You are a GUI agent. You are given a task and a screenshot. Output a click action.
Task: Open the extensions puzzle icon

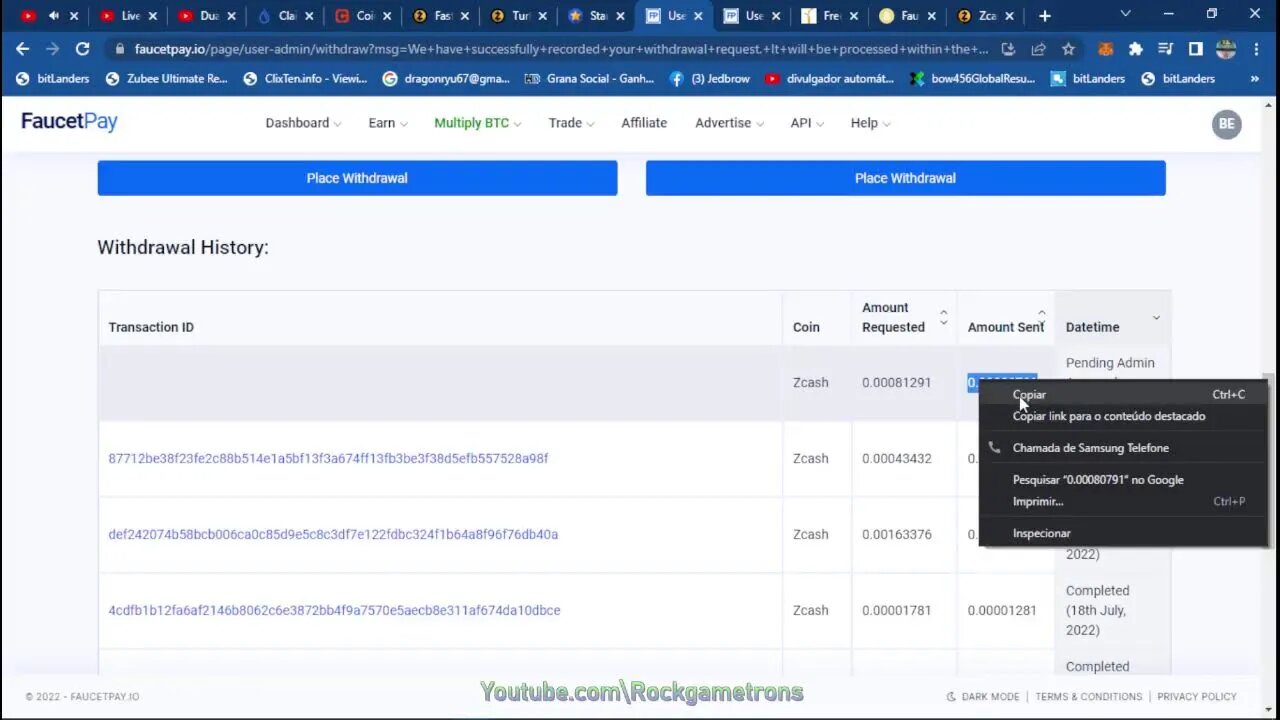coord(1135,48)
